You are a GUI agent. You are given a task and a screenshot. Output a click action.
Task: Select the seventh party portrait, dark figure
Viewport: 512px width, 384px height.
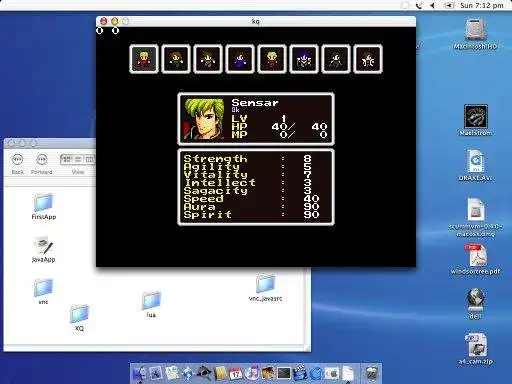coord(336,59)
